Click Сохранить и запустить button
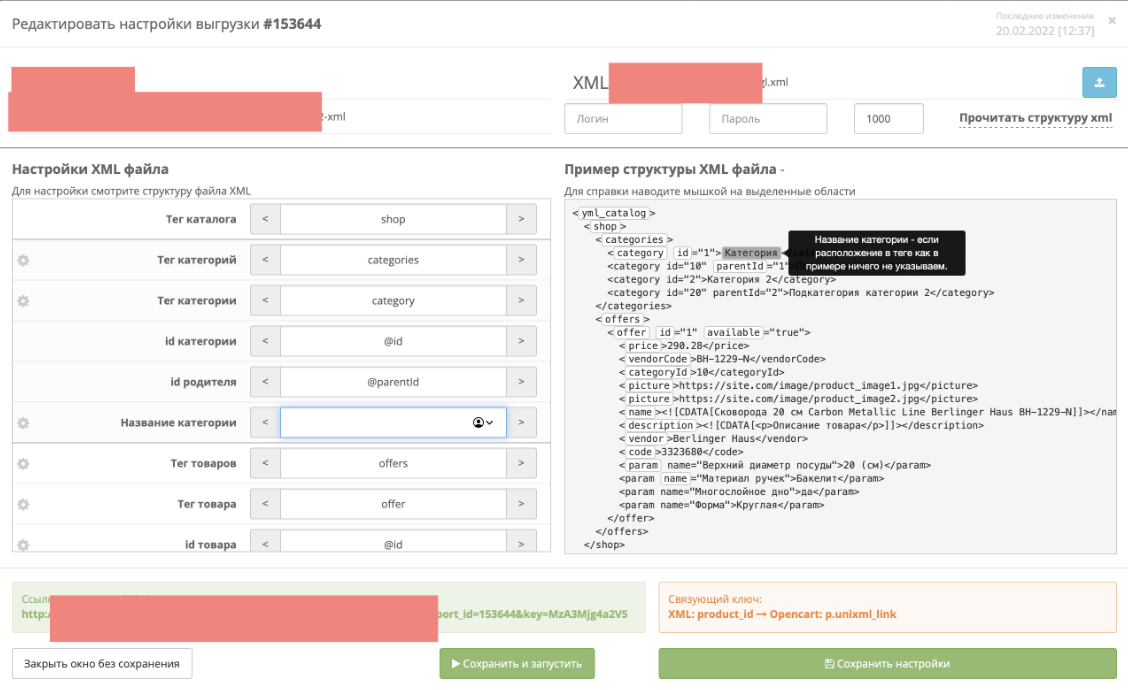1128x690 pixels. click(517, 663)
